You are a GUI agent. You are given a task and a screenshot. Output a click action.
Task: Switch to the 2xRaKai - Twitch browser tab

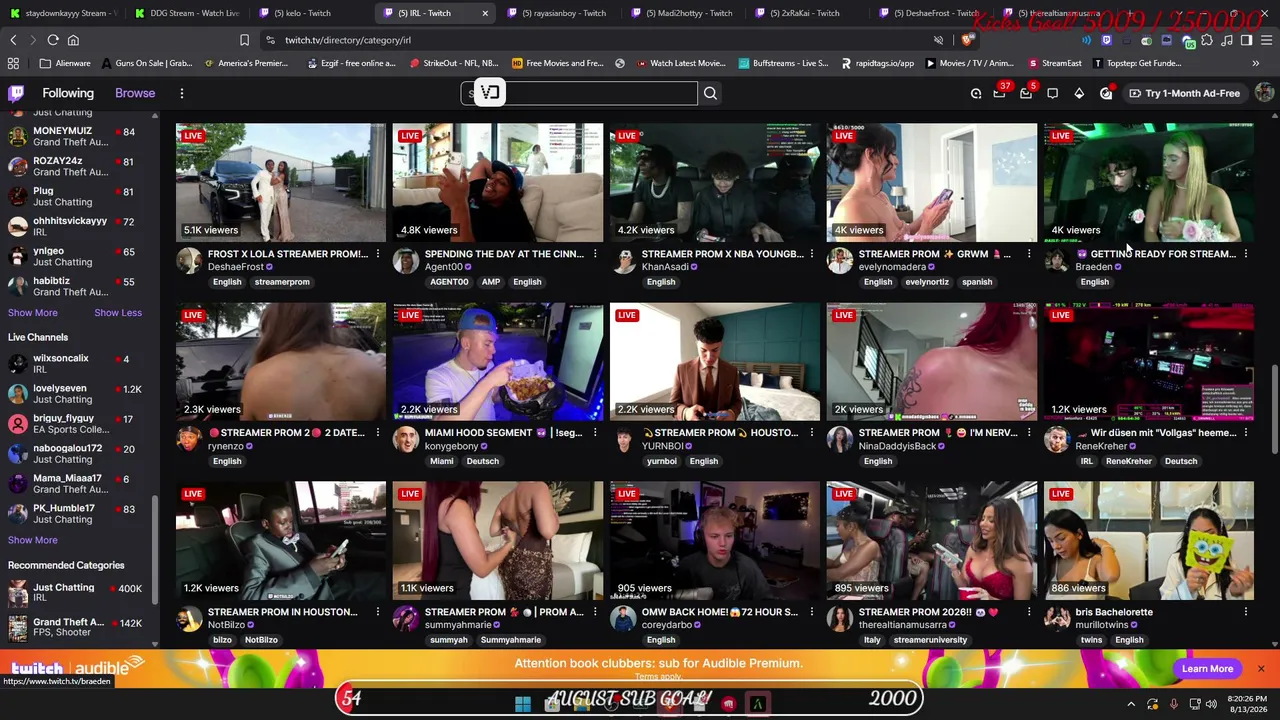(x=805, y=13)
